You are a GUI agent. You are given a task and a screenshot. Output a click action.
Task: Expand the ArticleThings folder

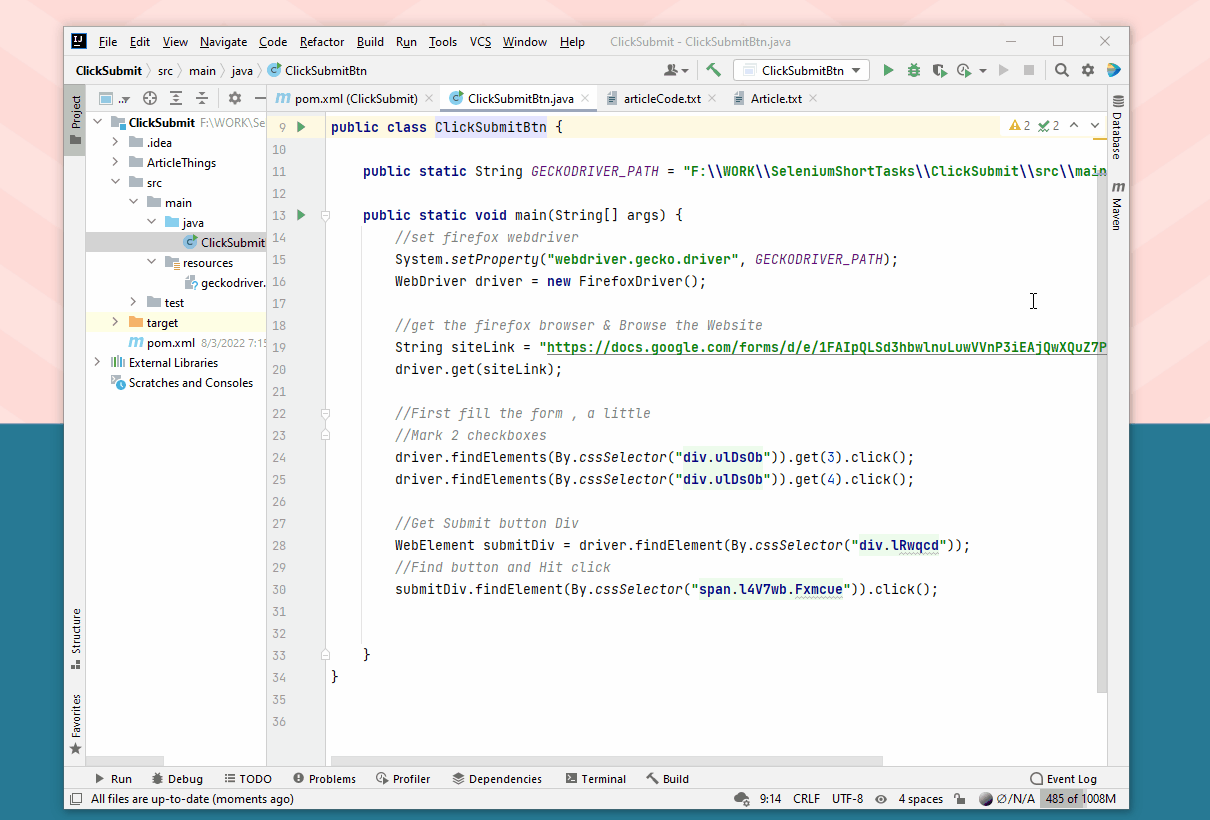coord(116,162)
